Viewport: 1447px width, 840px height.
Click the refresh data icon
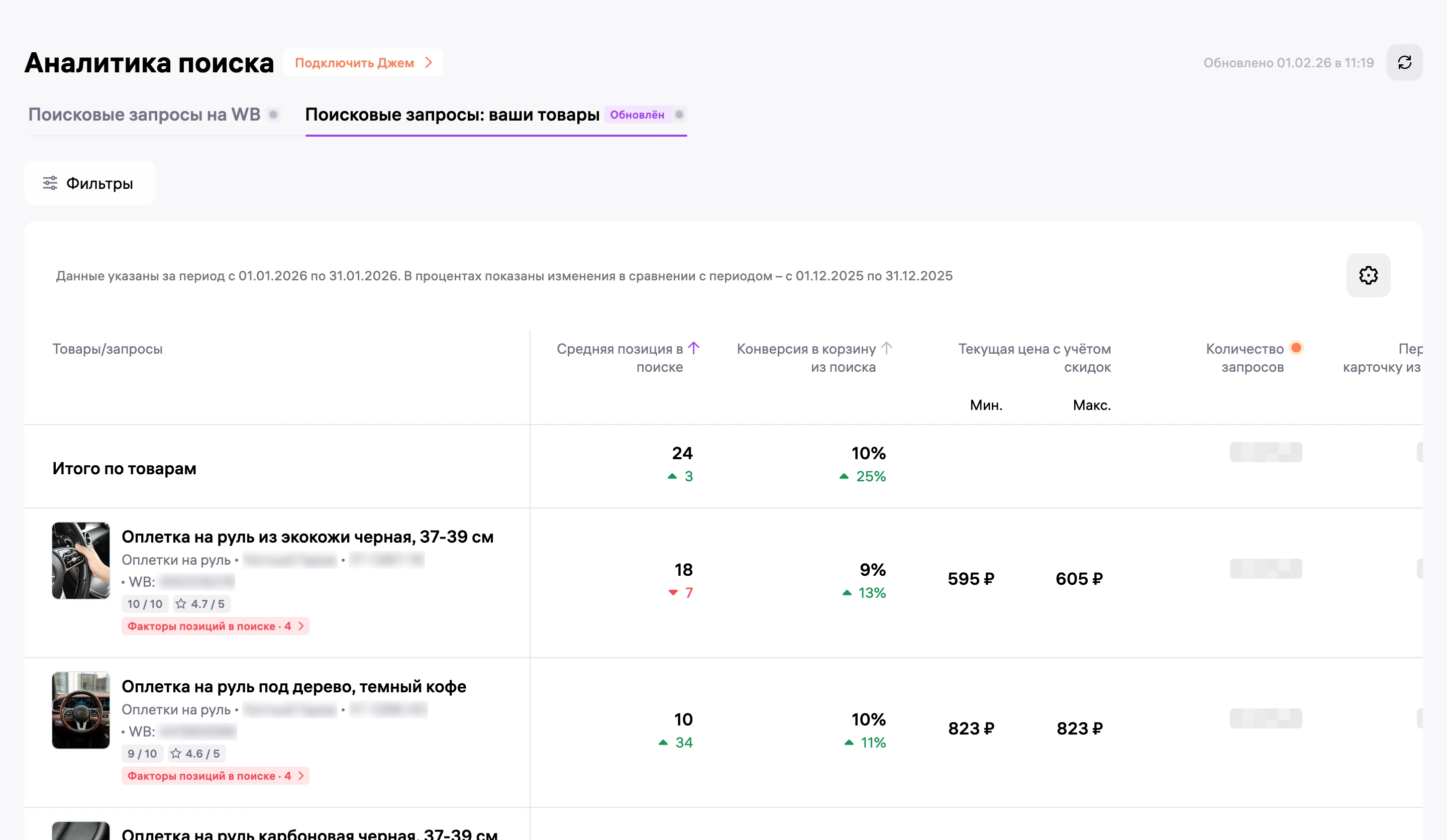[x=1404, y=63]
